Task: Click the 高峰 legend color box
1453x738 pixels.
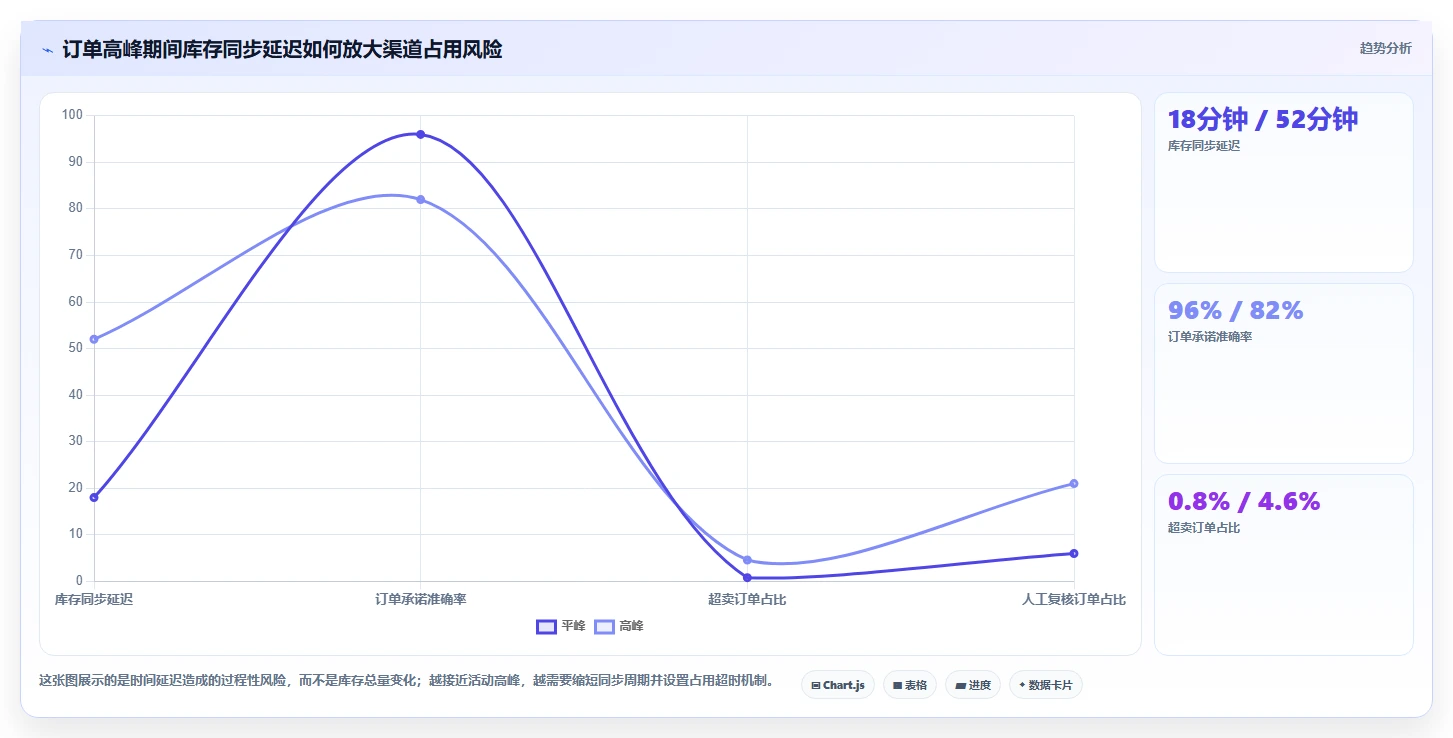Action: tap(604, 626)
